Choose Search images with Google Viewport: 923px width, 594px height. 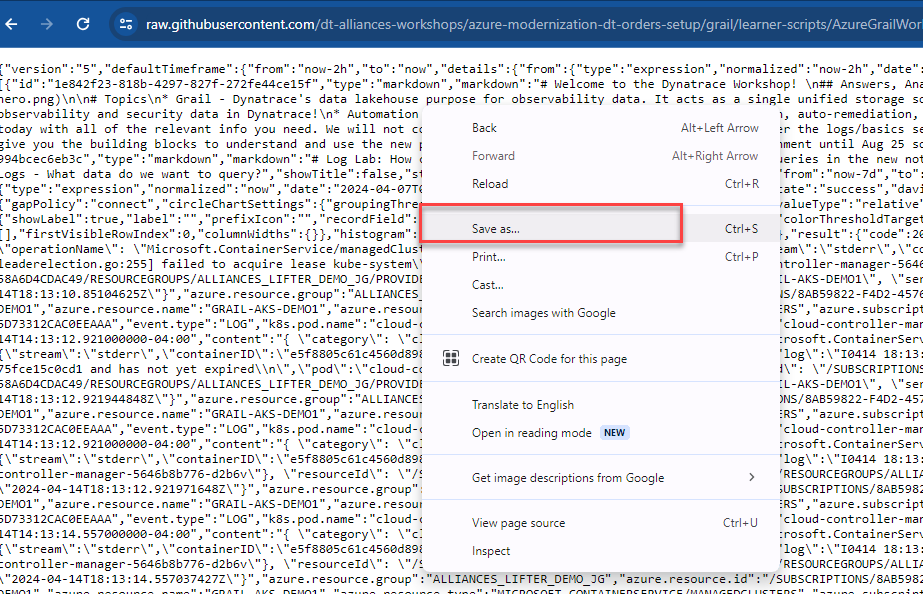click(x=544, y=313)
